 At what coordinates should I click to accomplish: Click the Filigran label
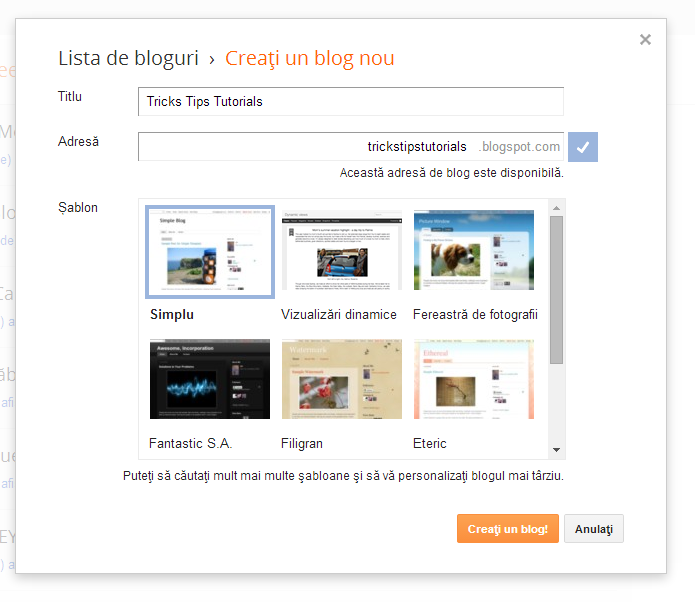(302, 443)
